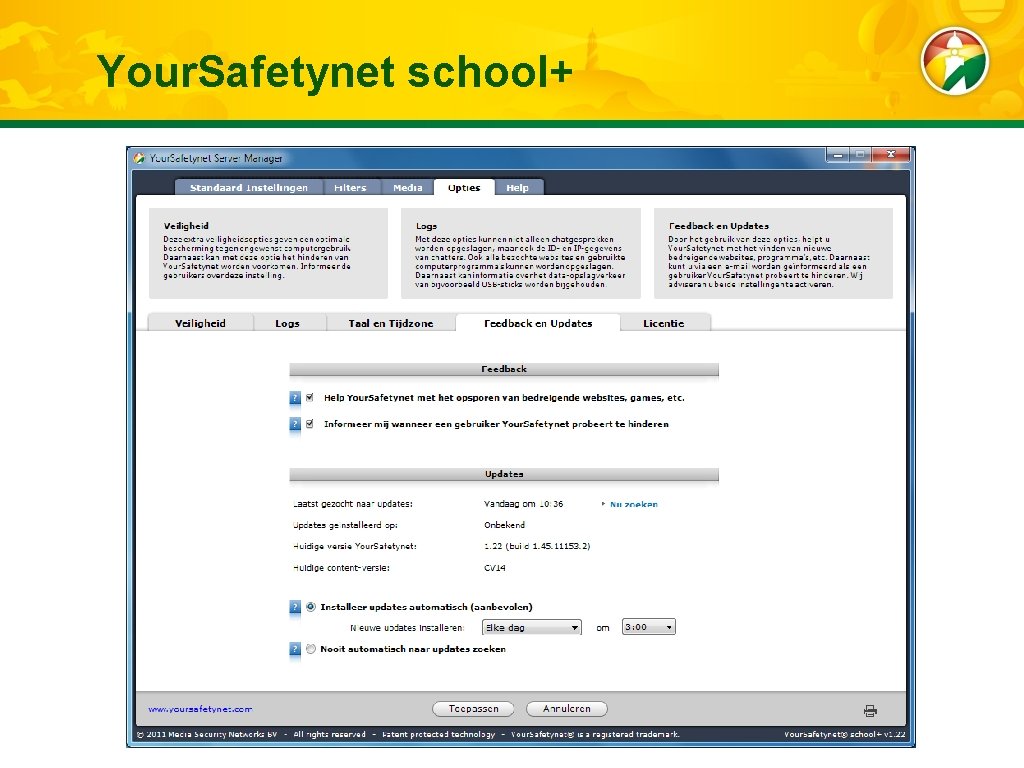Open the 'Help' tab
The image size is (1024, 768).
[x=517, y=187]
